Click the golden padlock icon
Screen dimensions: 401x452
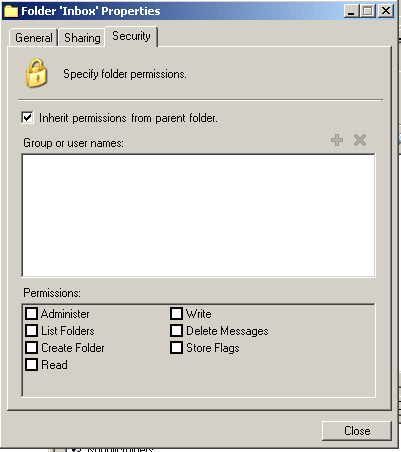(x=37, y=73)
